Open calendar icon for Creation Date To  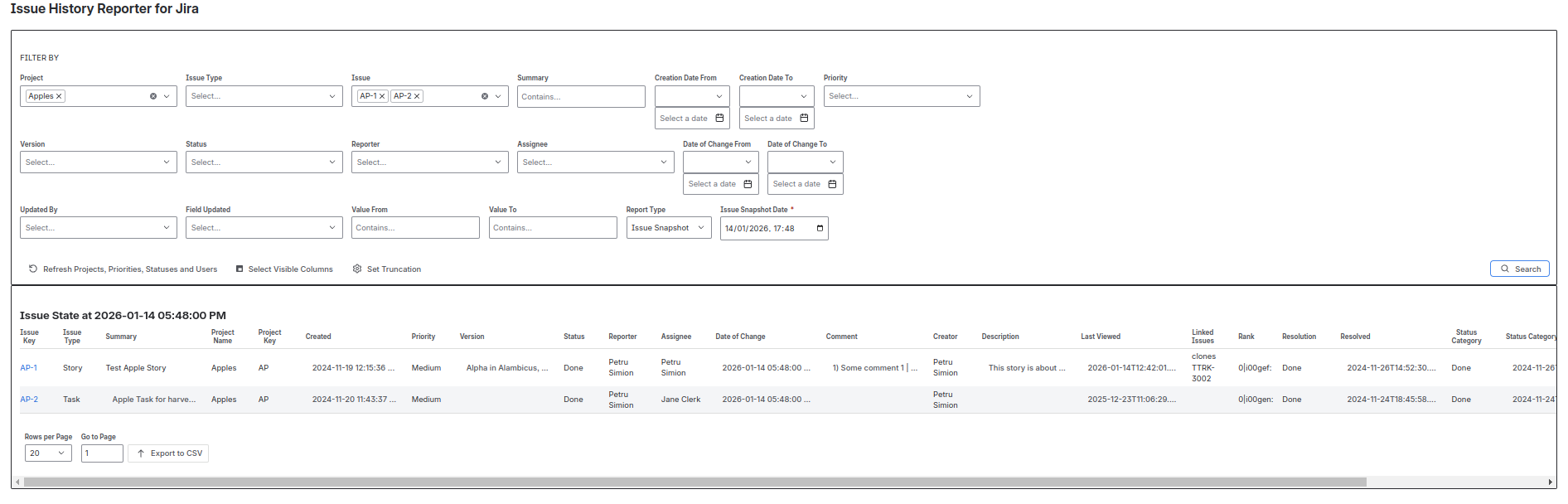[804, 119]
